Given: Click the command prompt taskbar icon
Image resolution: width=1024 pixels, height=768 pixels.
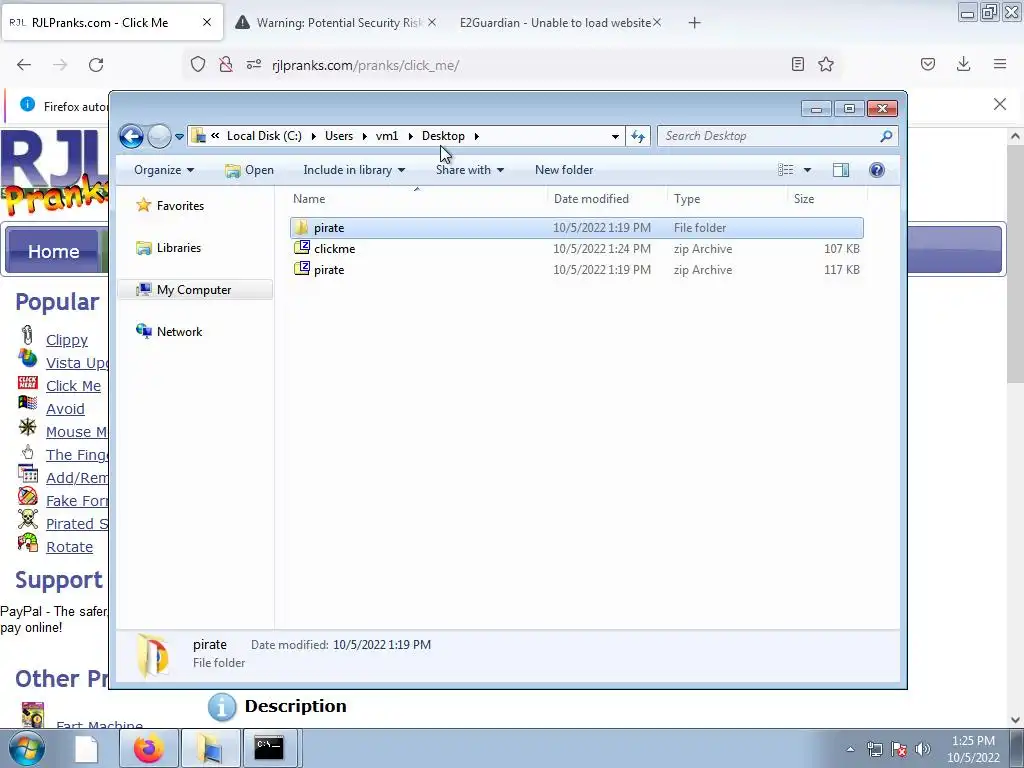Looking at the screenshot, I should [x=269, y=748].
